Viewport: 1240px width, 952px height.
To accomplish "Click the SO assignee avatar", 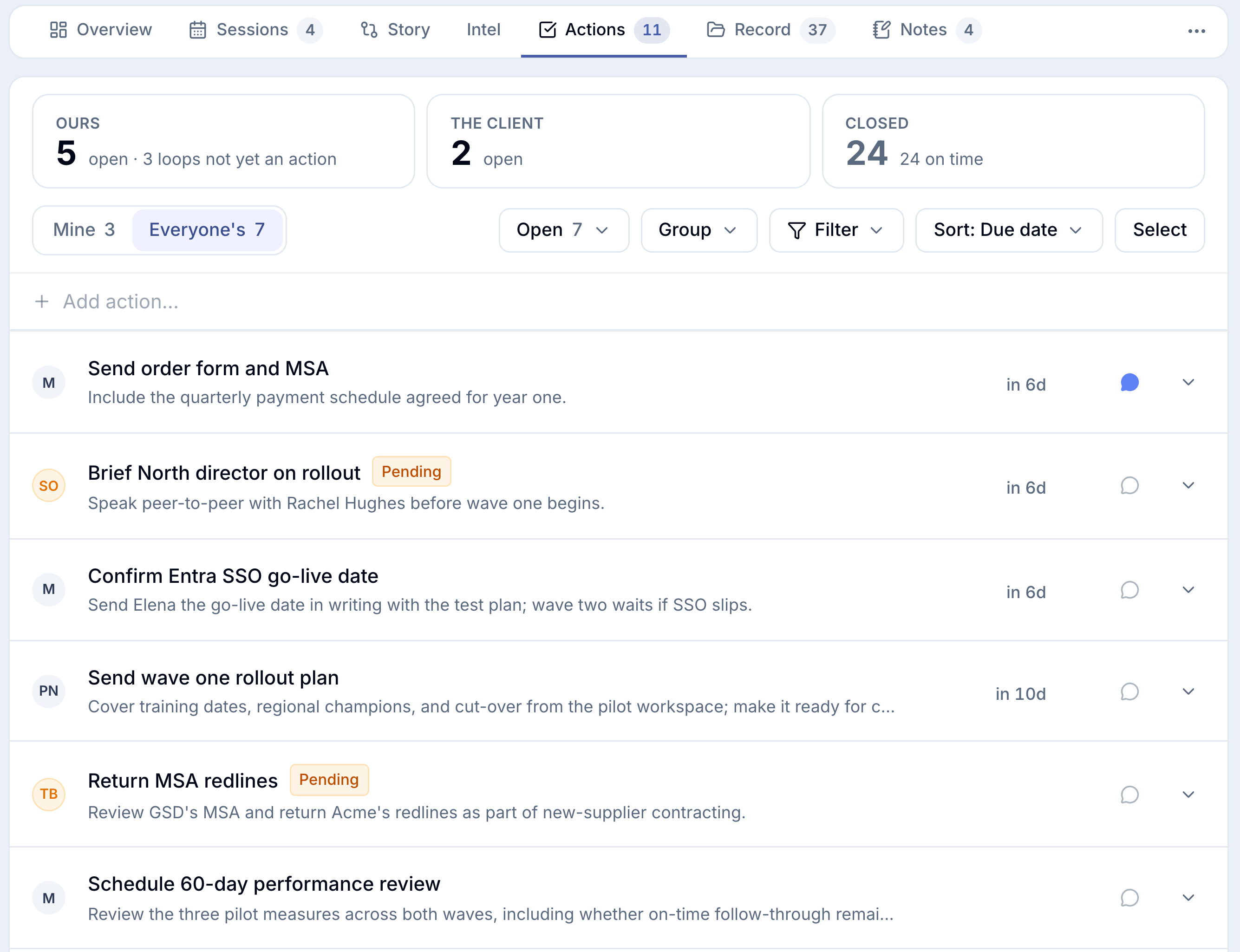I will pos(49,486).
